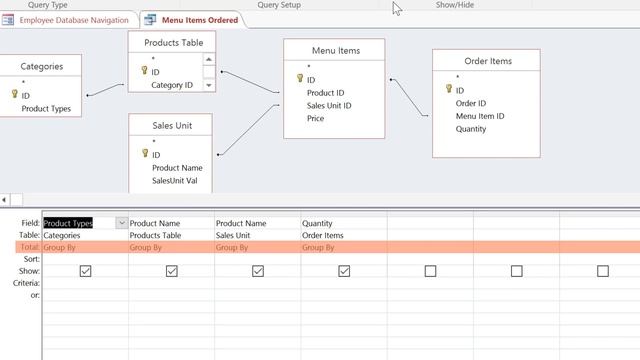Click the Query Setup ribbon group label
640x360 pixels.
[x=279, y=5]
